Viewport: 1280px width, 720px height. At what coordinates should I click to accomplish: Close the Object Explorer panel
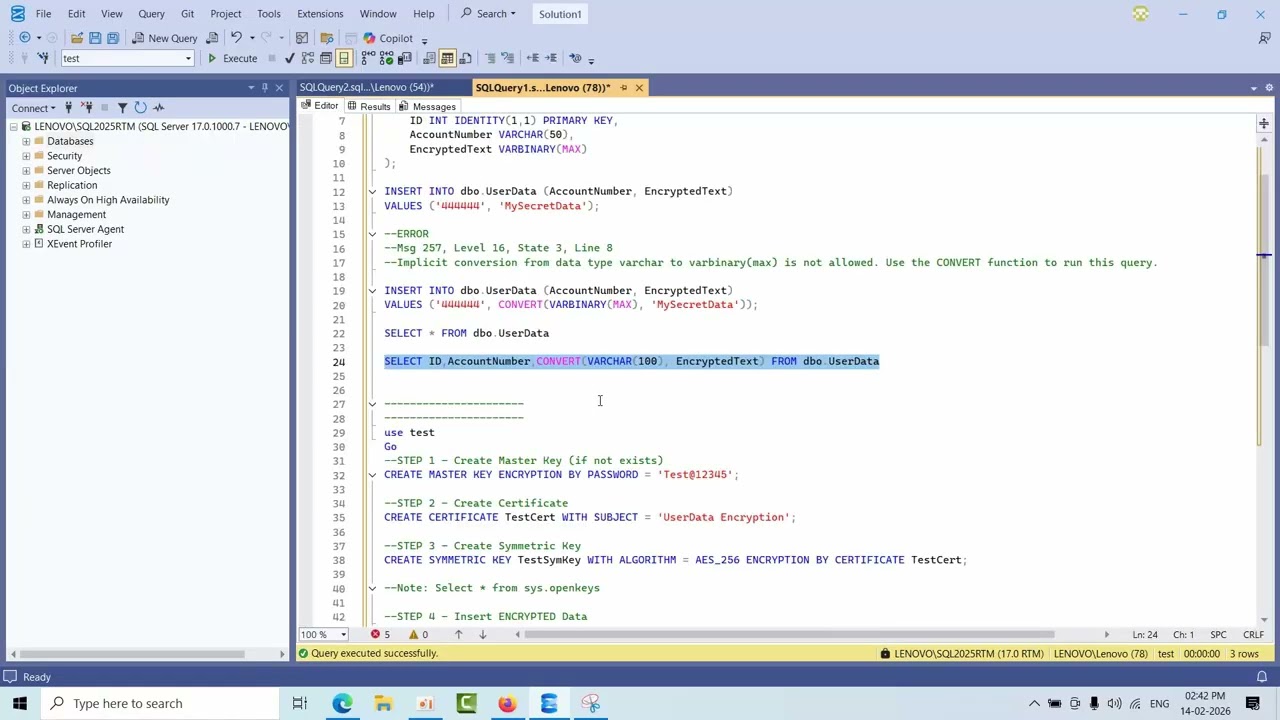[279, 88]
